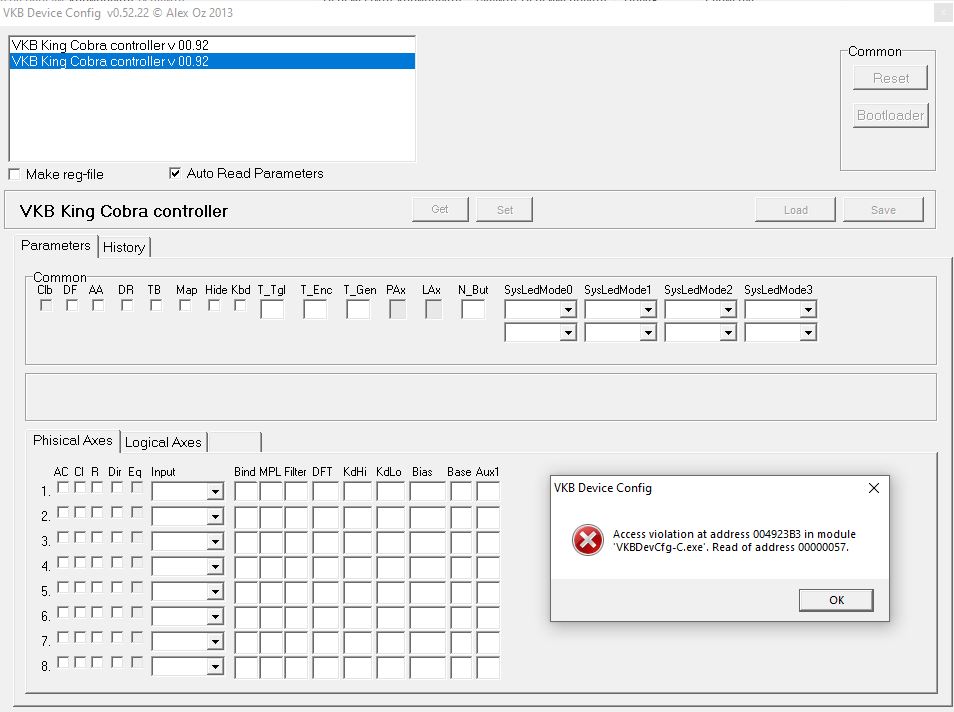Open the Logical Axes tab

click(163, 442)
